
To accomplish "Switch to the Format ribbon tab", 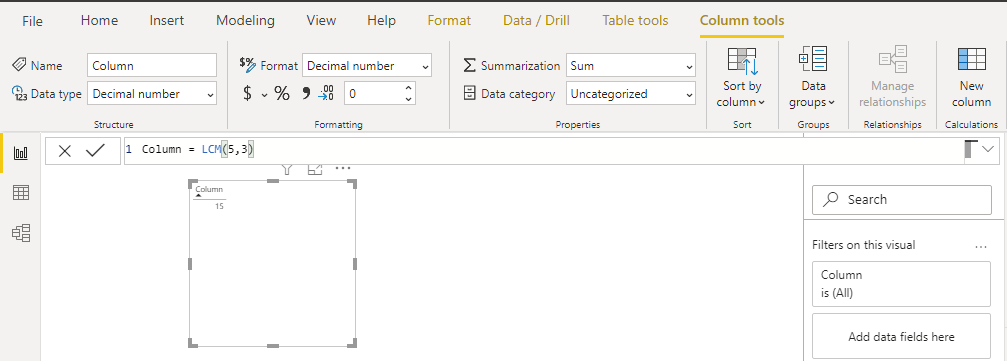I will [449, 21].
